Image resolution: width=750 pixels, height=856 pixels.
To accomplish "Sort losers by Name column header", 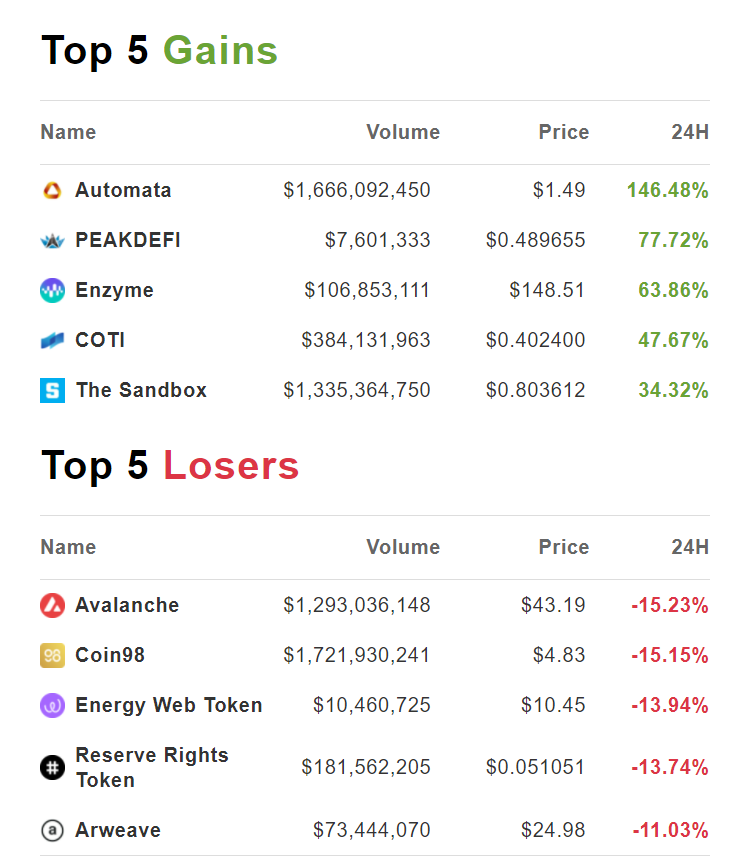I will click(x=68, y=547).
